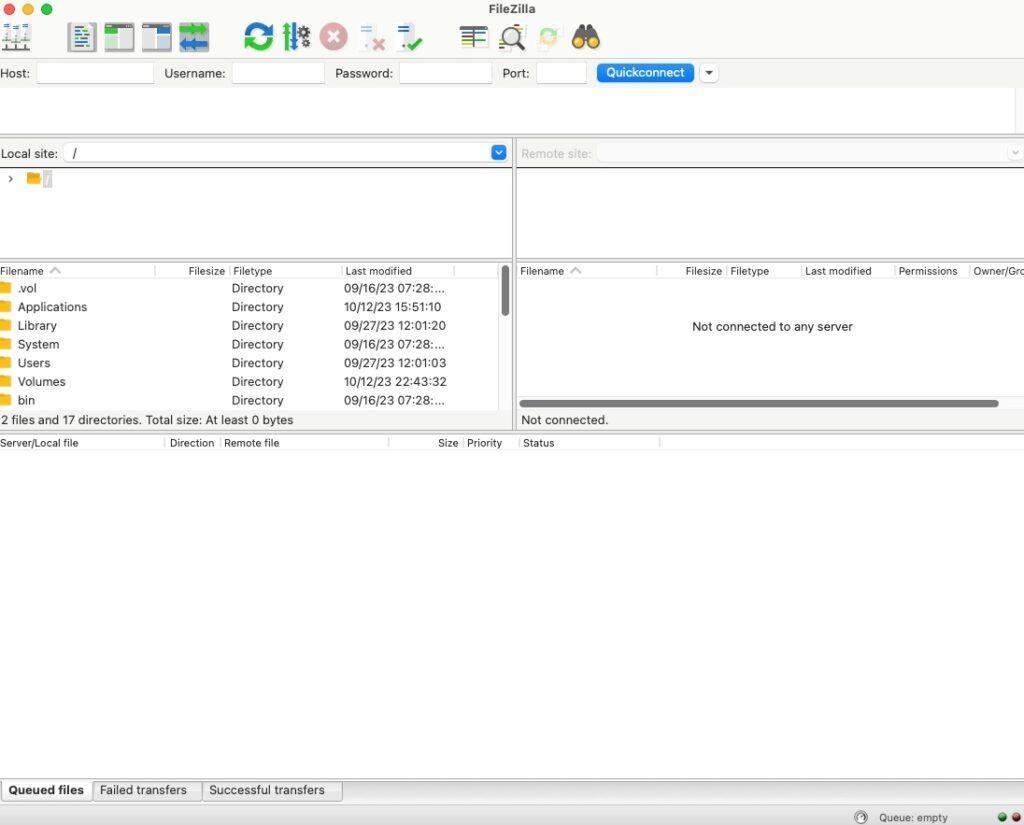
Task: Click the binoculars file search icon
Action: click(586, 37)
